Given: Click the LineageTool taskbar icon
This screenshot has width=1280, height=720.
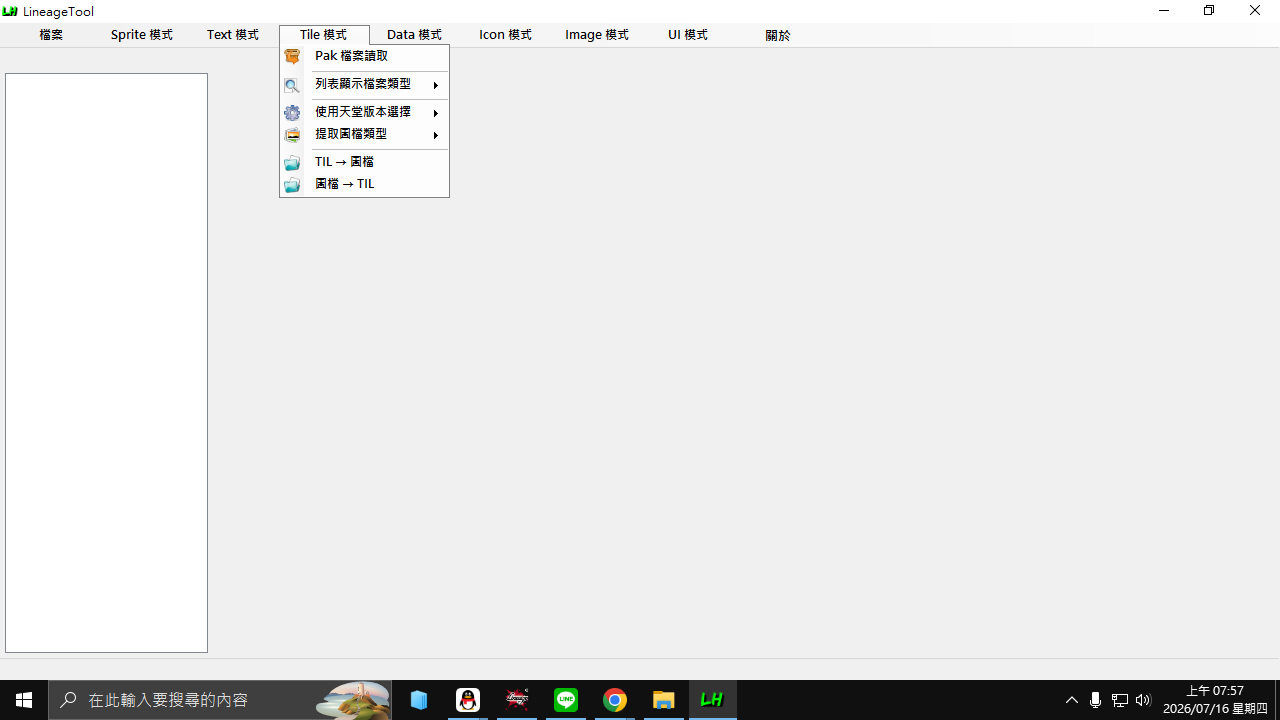Looking at the screenshot, I should (x=713, y=700).
